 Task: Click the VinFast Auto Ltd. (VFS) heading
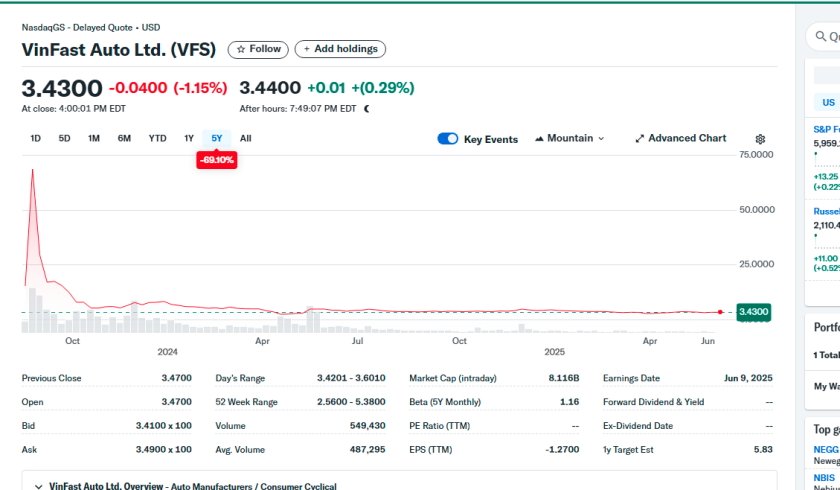119,50
